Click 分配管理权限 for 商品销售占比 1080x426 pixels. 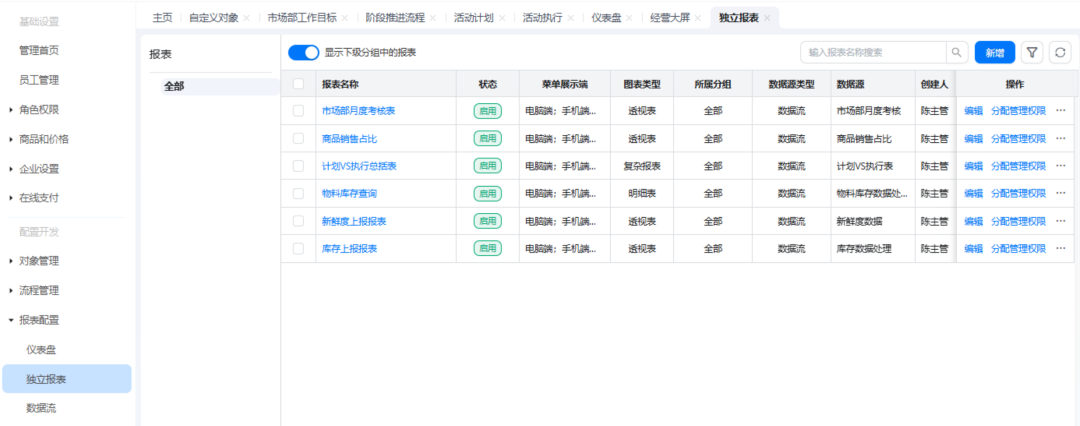pyautogui.click(x=1018, y=139)
